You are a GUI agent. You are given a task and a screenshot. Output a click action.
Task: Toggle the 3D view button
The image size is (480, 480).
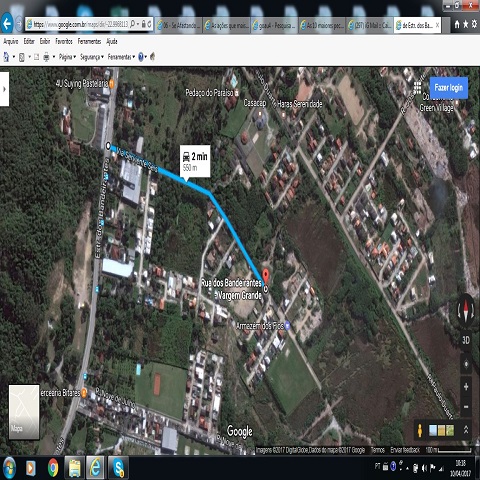tap(466, 340)
